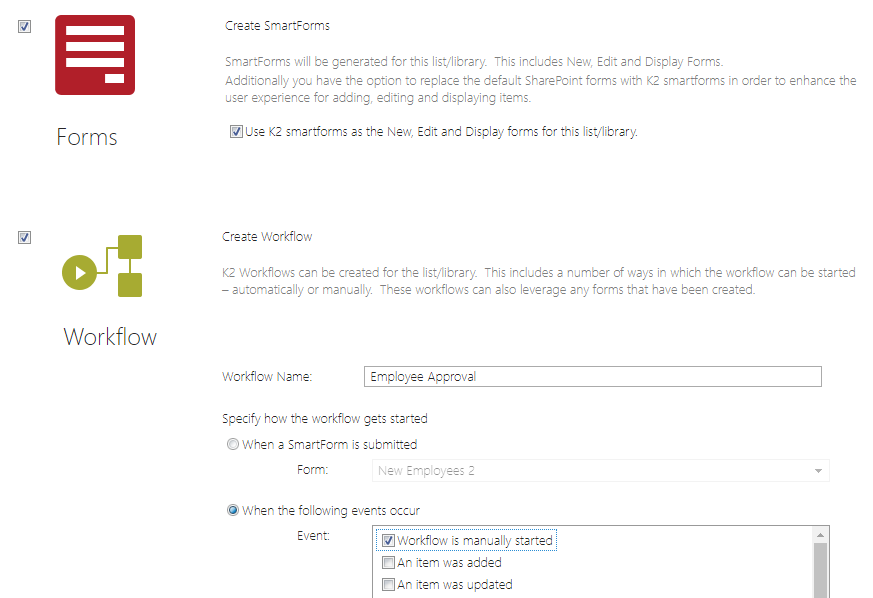Viewport: 873px width, 598px height.
Task: Enable the An item was added event
Action: [389, 563]
